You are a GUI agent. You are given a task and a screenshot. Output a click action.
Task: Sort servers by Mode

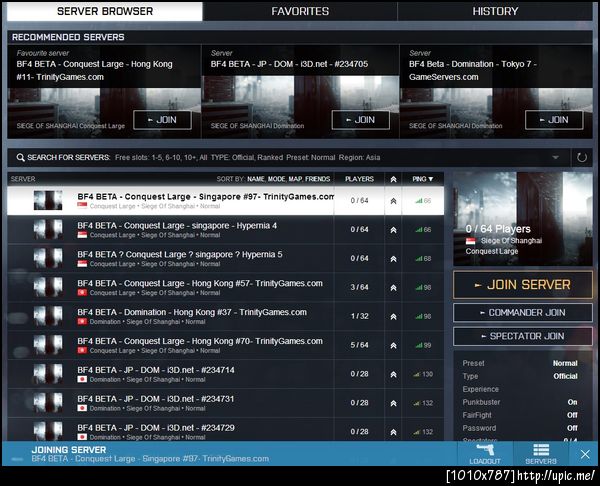(276, 179)
